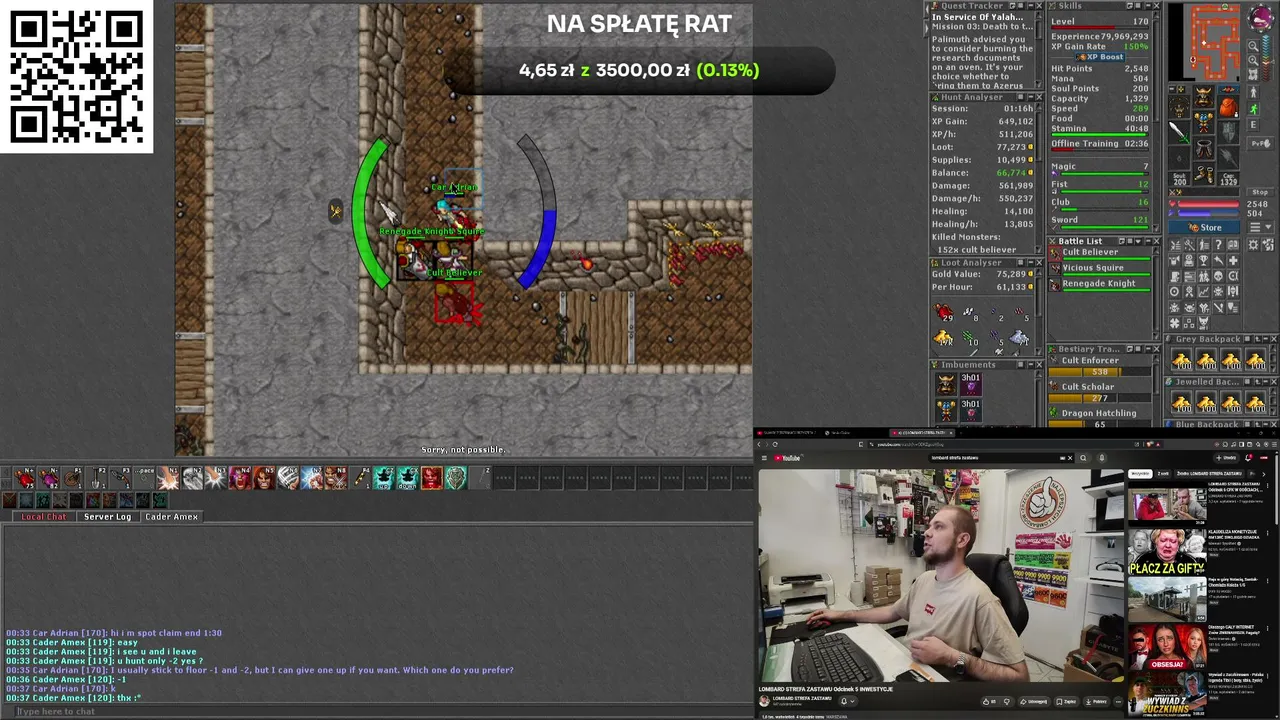Viewport: 1280px width, 720px height.
Task: Click the XP Boost button
Action: pos(1100,57)
